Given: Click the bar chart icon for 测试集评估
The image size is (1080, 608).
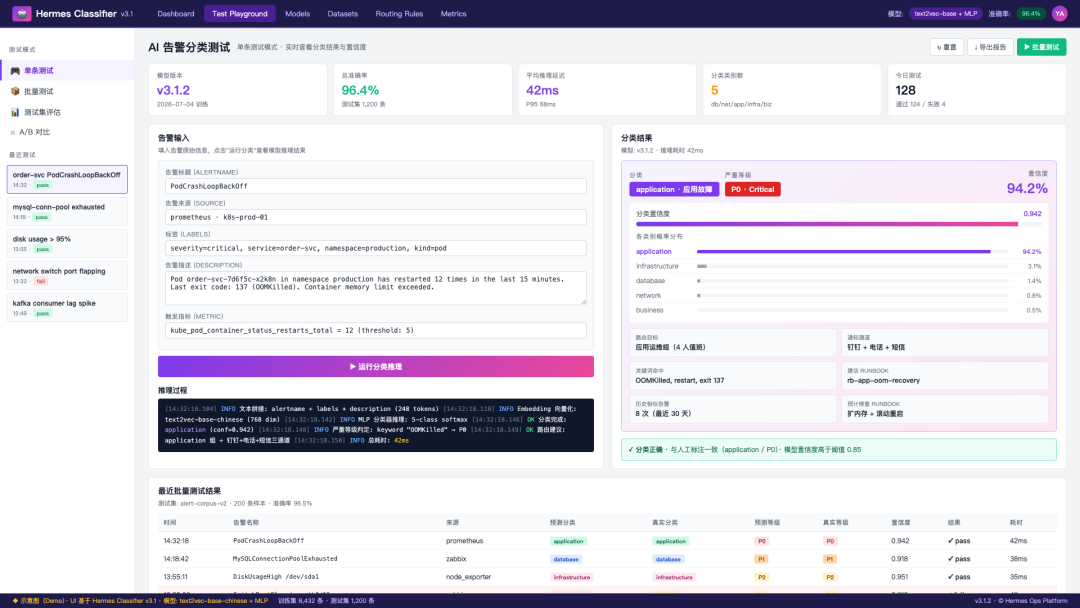Looking at the screenshot, I should [x=15, y=112].
